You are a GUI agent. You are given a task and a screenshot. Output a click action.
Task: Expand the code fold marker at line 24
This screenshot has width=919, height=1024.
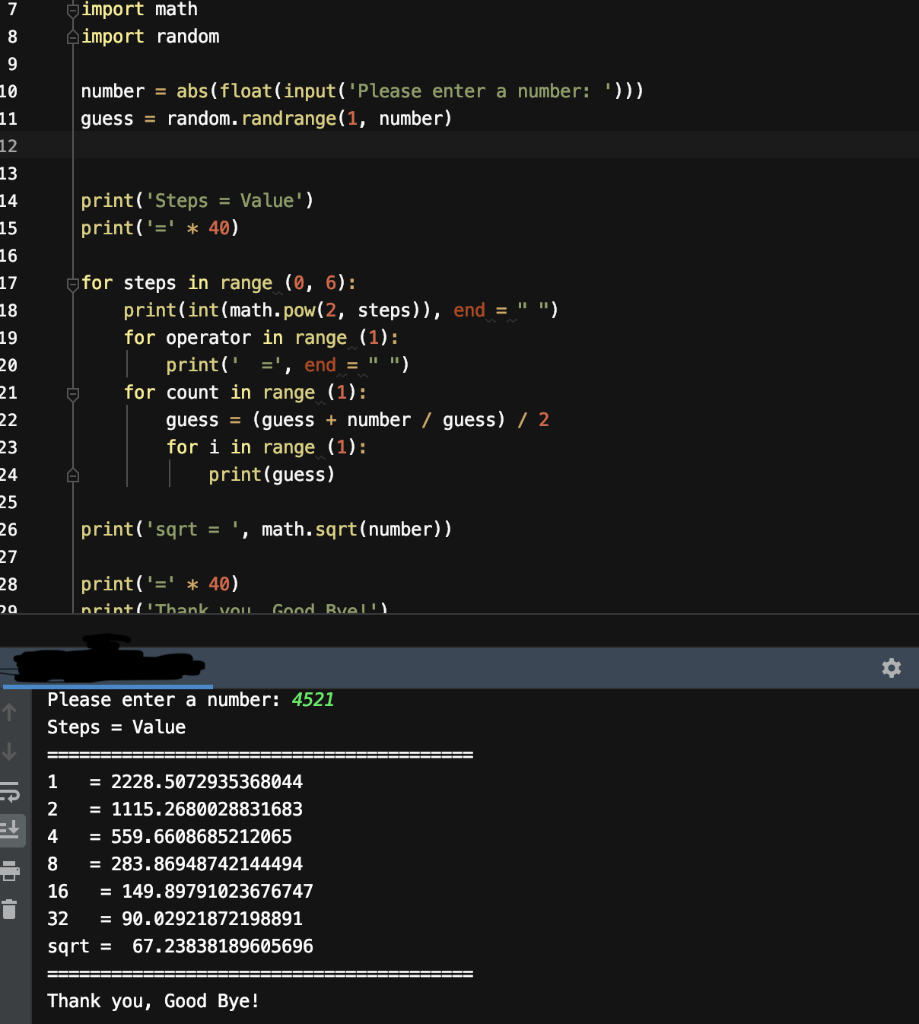[72, 473]
